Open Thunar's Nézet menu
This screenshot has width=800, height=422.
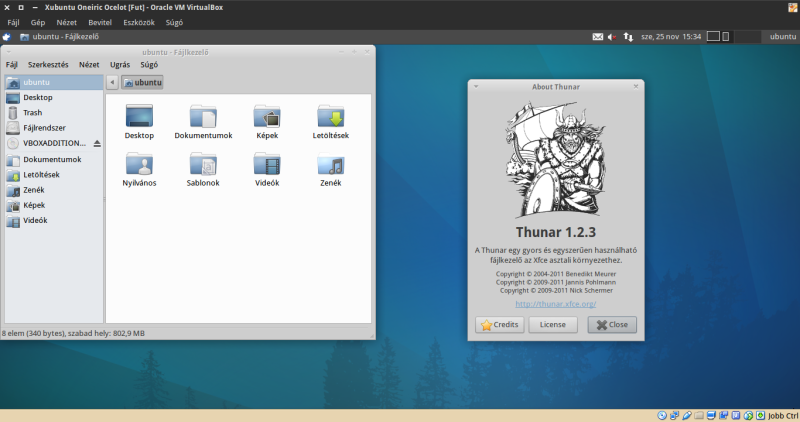pyautogui.click(x=89, y=65)
